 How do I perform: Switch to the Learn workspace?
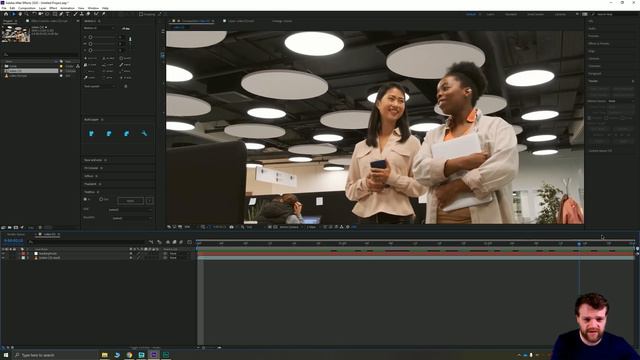pos(490,14)
